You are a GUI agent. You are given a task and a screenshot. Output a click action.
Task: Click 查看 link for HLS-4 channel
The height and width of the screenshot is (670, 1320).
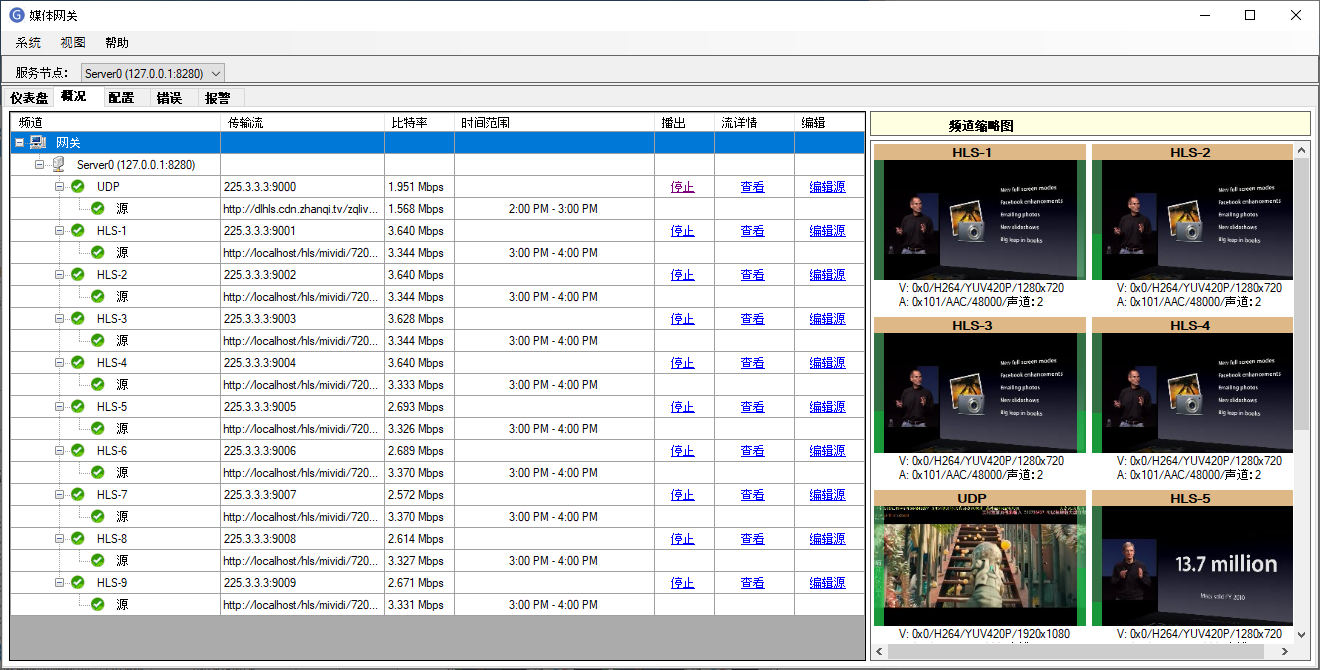[753, 363]
